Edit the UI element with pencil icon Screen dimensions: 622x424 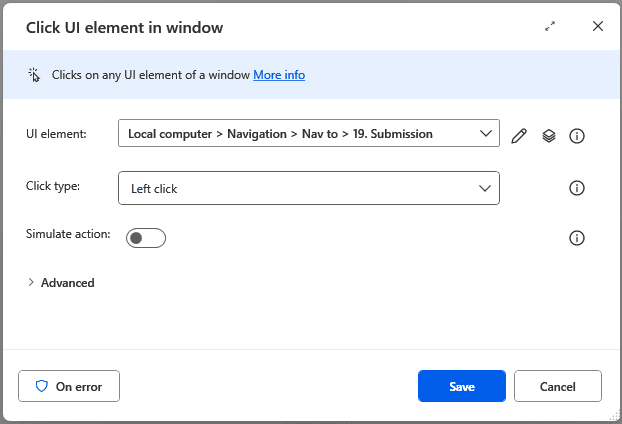pyautogui.click(x=519, y=136)
